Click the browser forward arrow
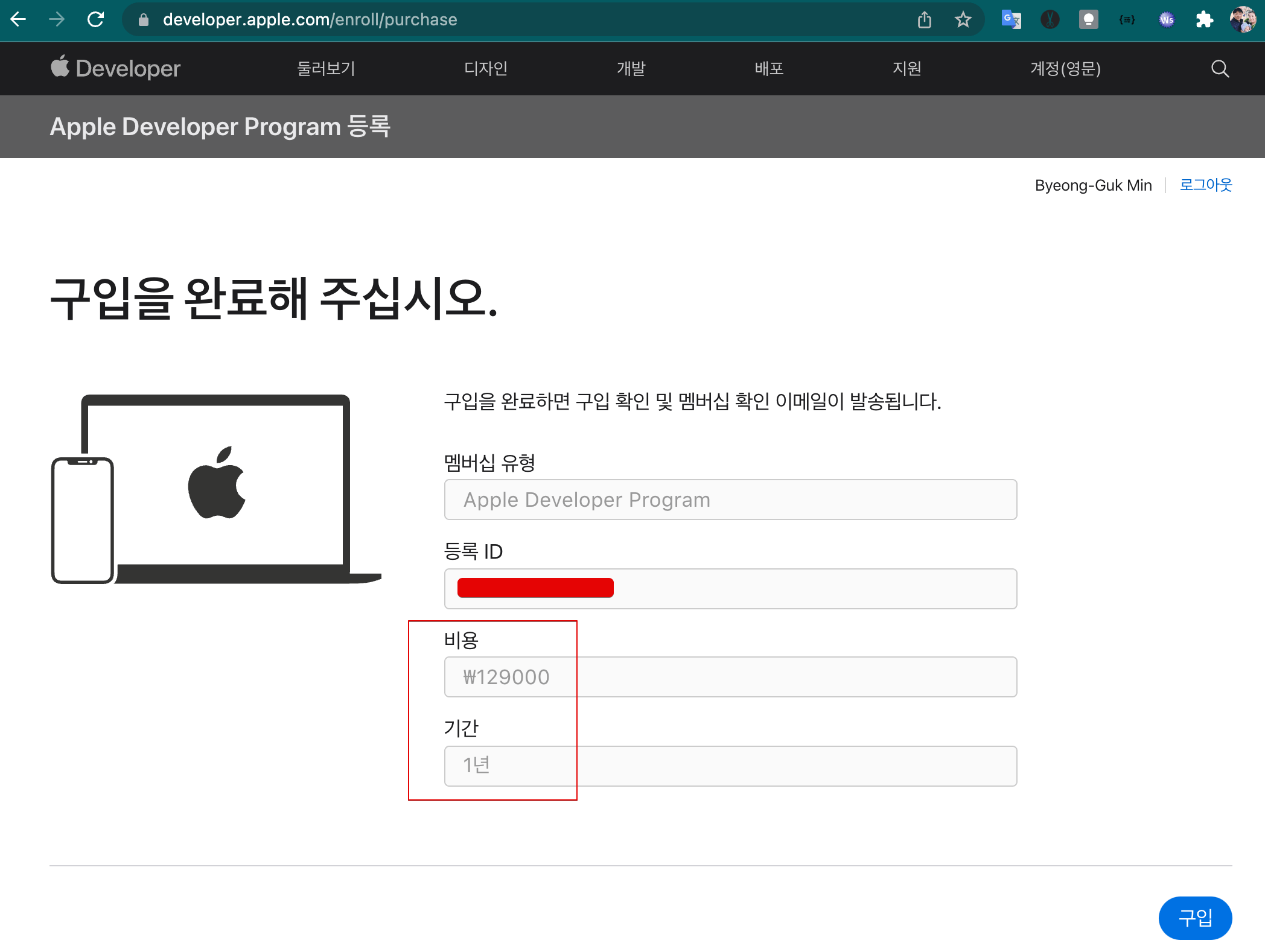Image resolution: width=1265 pixels, height=952 pixels. coord(57,20)
